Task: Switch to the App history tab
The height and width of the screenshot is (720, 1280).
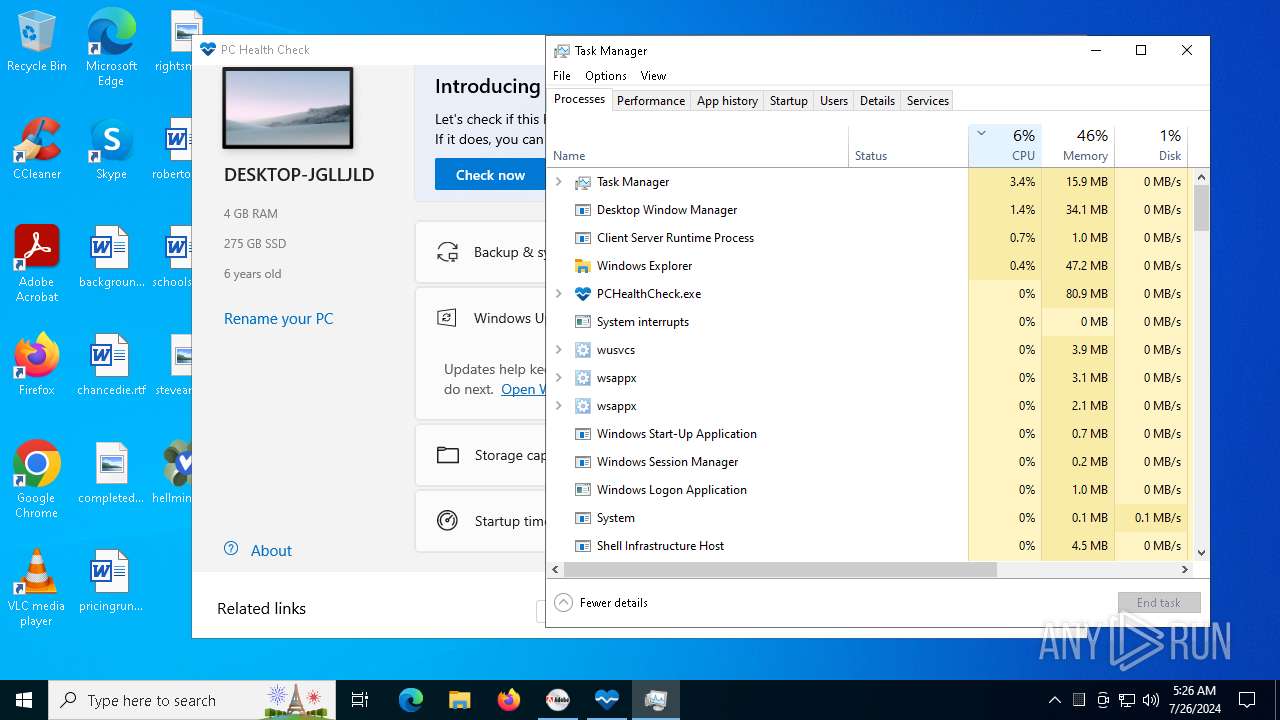Action: [727, 101]
